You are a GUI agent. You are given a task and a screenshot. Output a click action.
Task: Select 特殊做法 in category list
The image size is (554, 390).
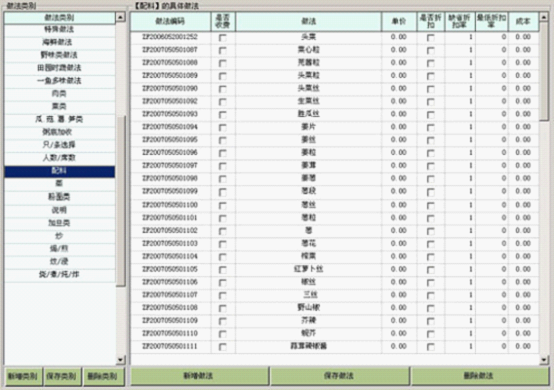(x=59, y=29)
